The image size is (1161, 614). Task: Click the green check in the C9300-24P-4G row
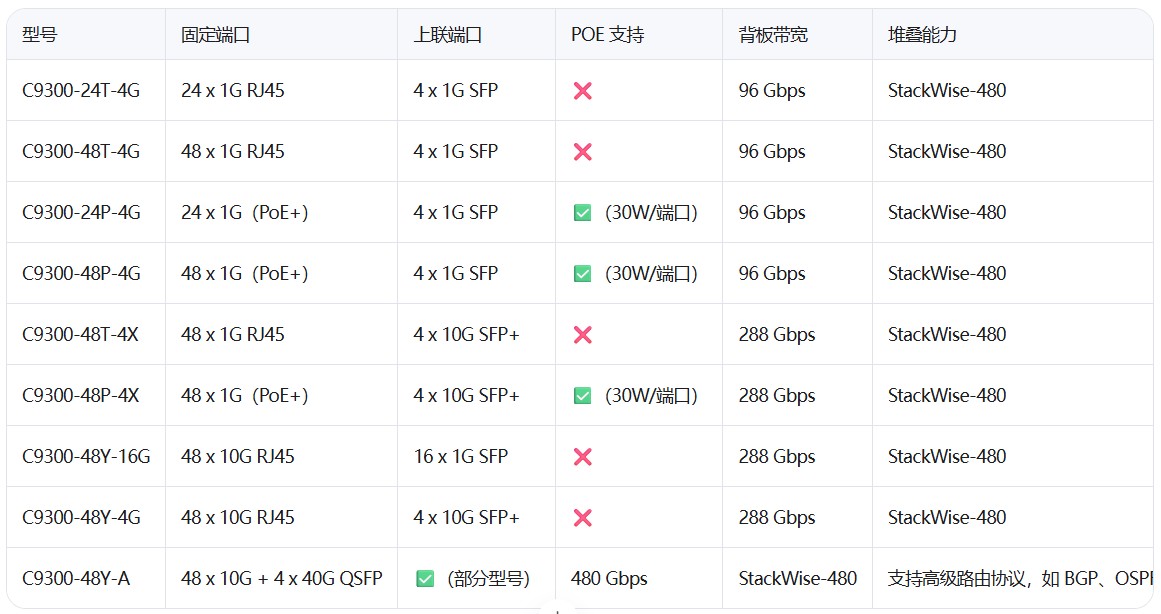(582, 213)
